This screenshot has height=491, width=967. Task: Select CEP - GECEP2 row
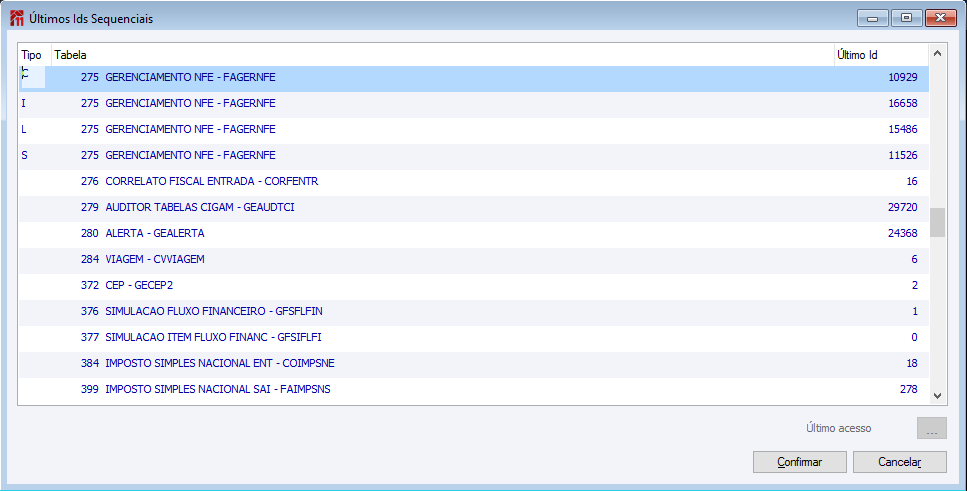click(474, 285)
